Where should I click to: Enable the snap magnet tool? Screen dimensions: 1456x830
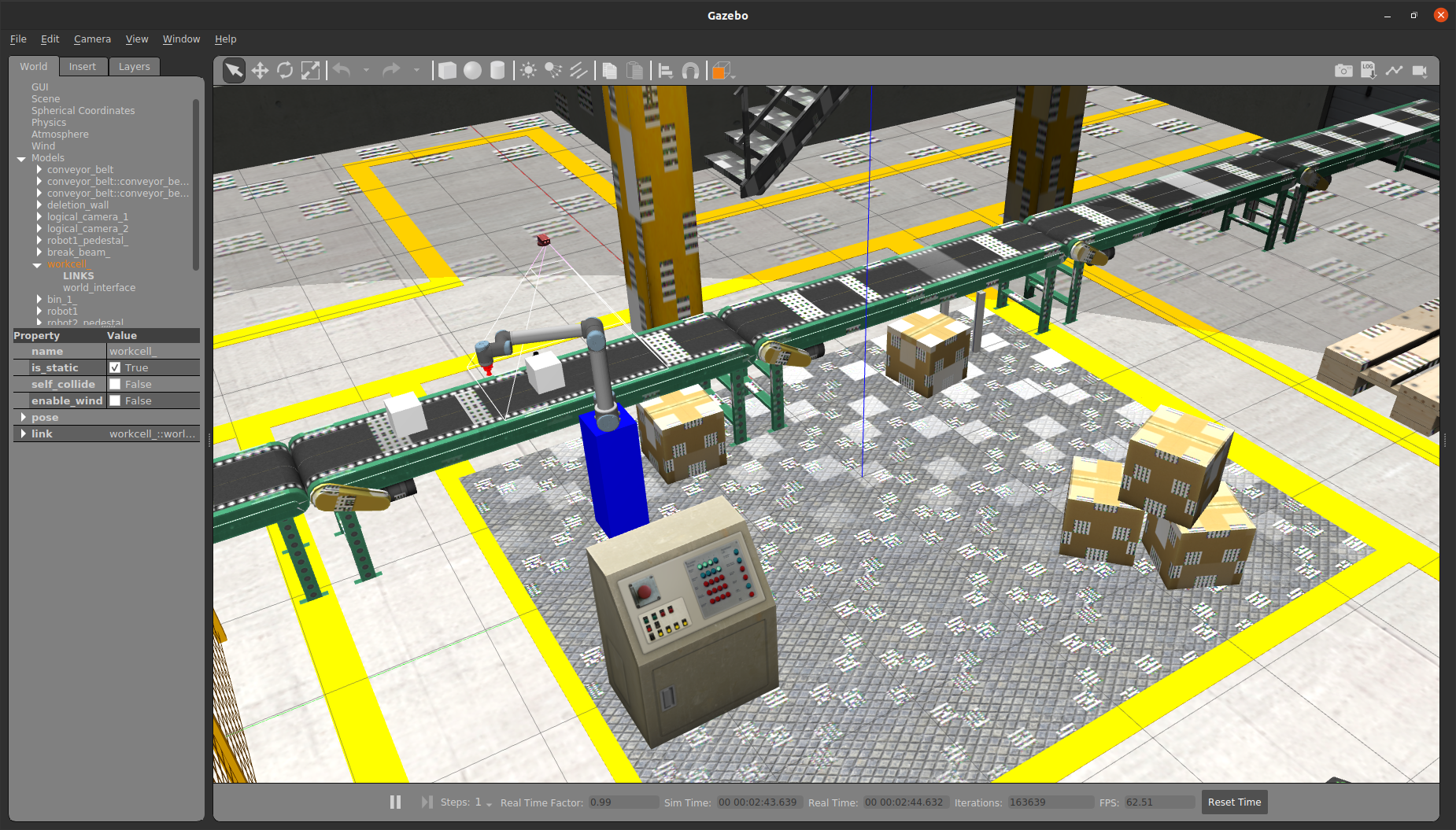690,71
